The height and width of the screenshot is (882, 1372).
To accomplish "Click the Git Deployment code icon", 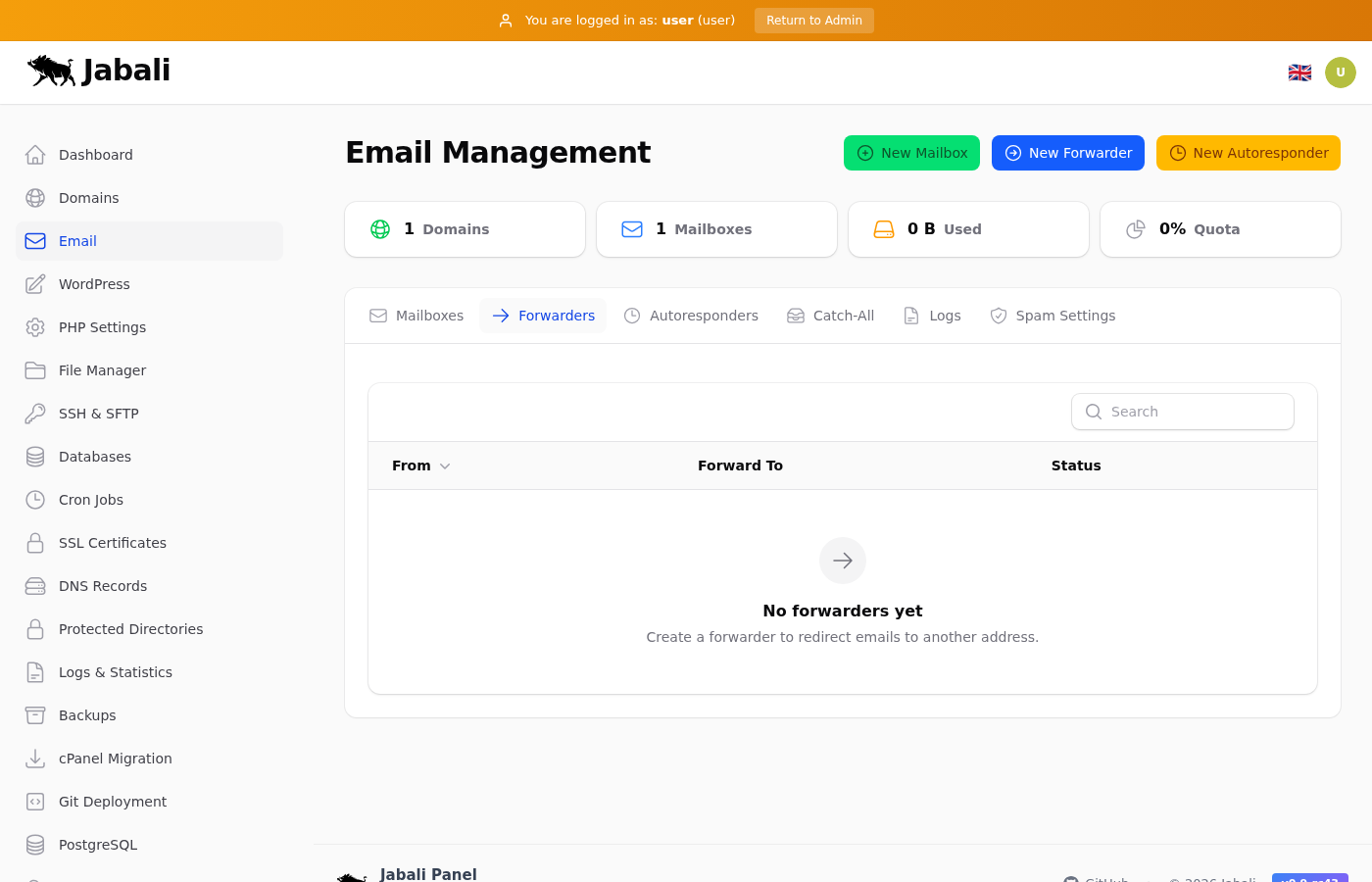I will (35, 802).
